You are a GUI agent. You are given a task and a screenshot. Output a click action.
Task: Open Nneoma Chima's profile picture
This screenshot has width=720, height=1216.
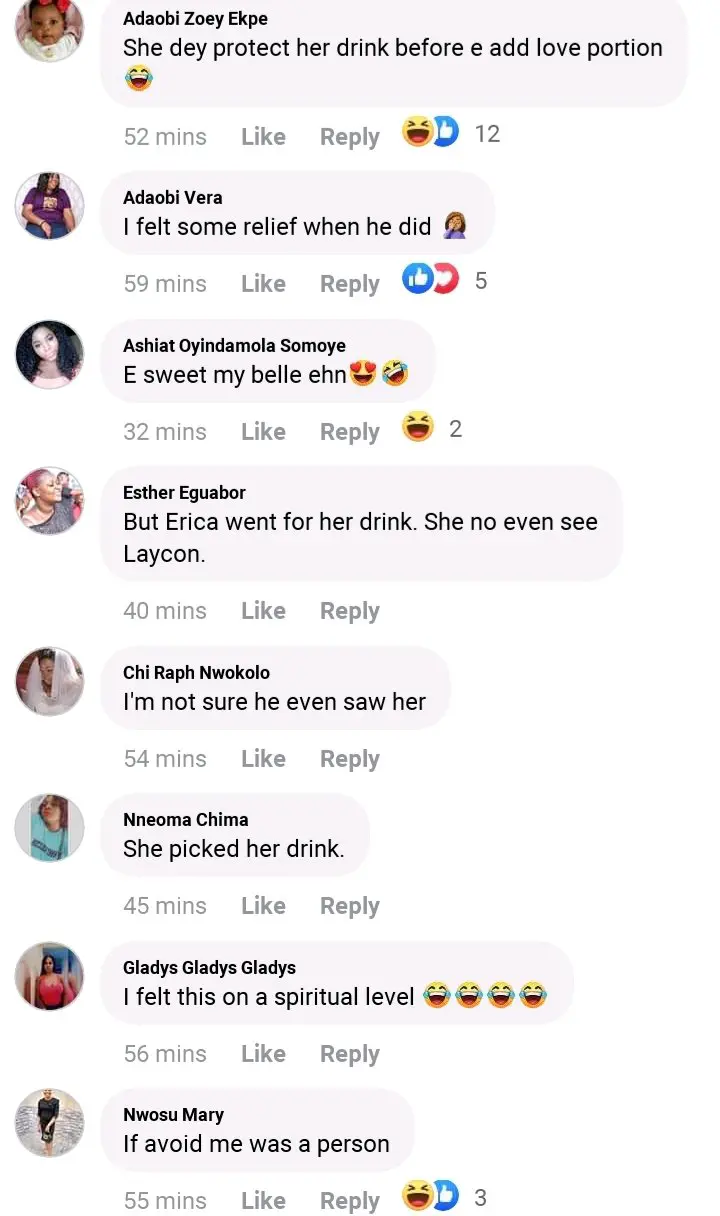pyautogui.click(x=50, y=828)
